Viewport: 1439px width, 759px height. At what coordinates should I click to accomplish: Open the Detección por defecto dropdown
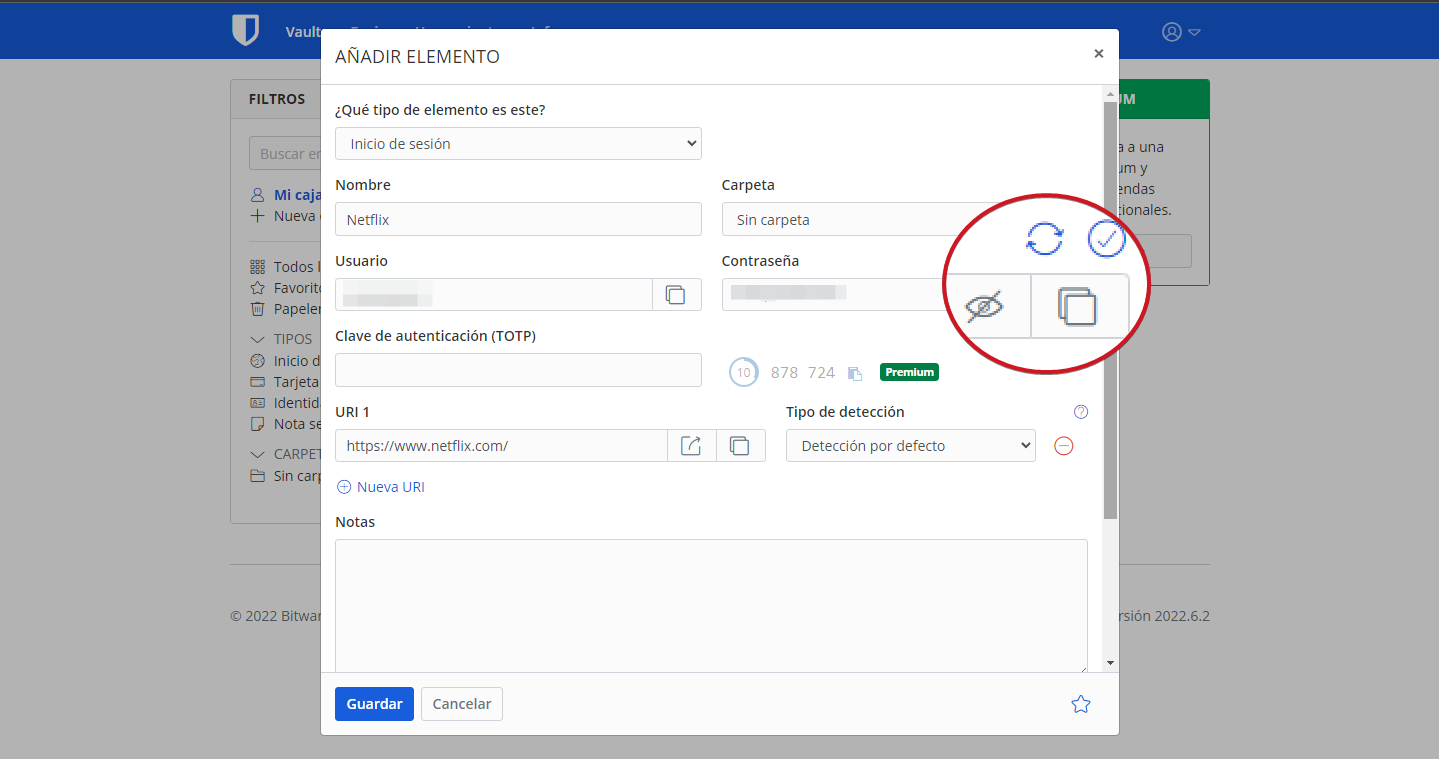(911, 446)
